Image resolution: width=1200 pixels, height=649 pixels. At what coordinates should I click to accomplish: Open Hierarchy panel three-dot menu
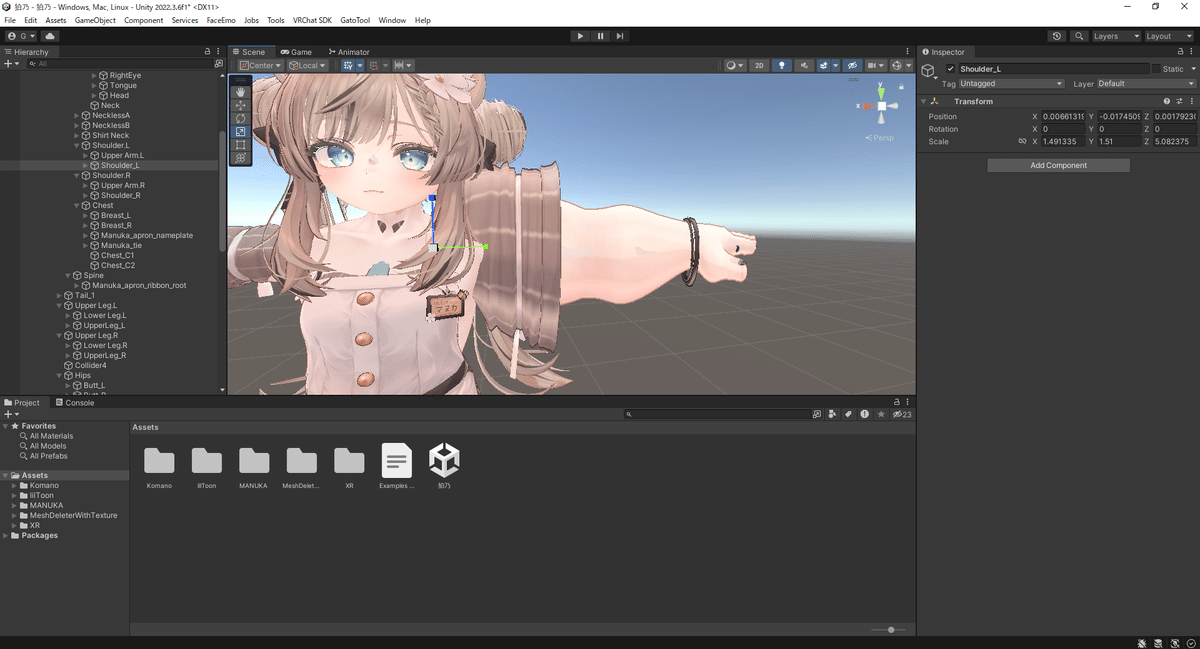click(219, 51)
